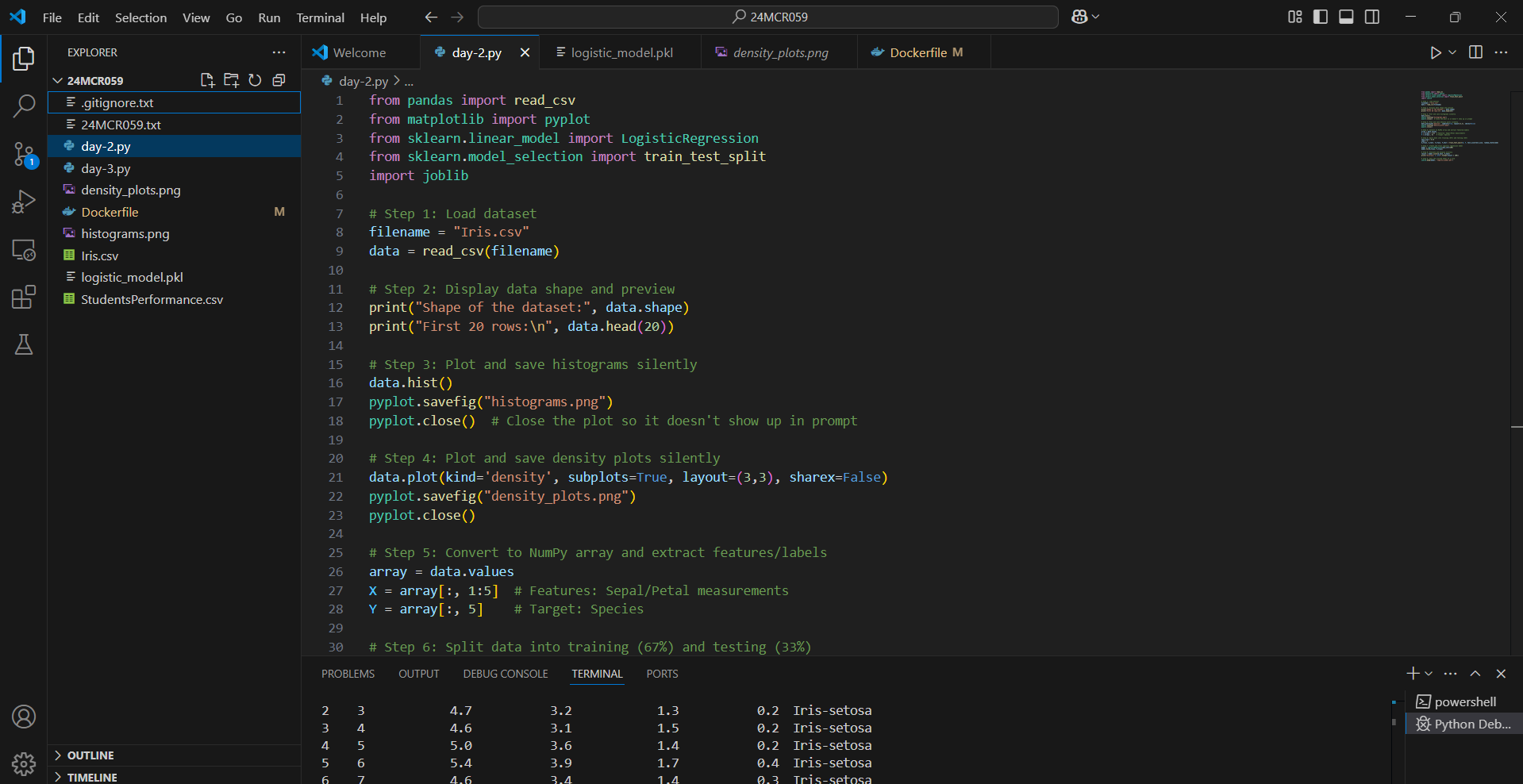
Task: Open the Testing flask view
Action: (x=24, y=345)
